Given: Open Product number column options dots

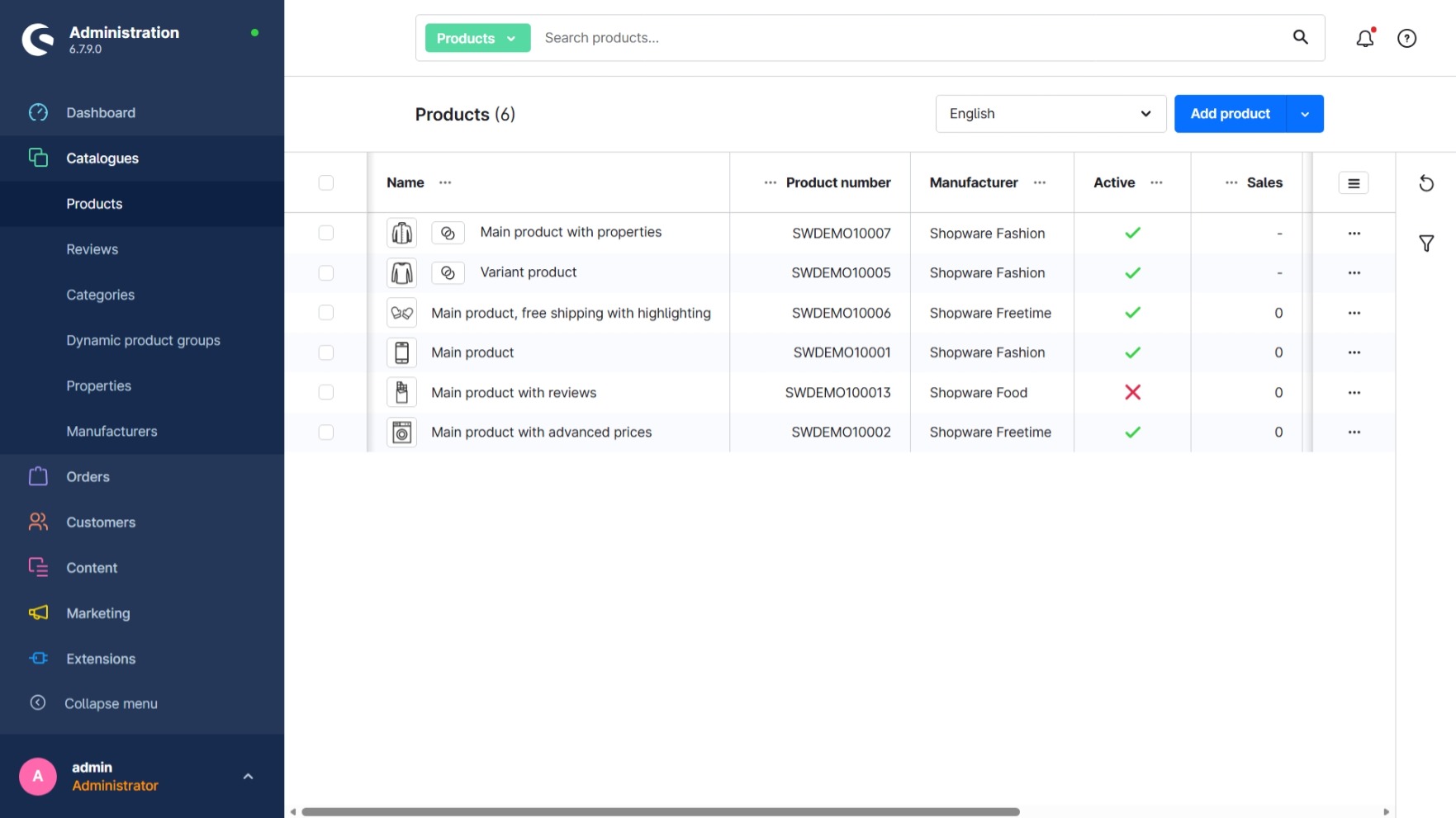Looking at the screenshot, I should [770, 182].
